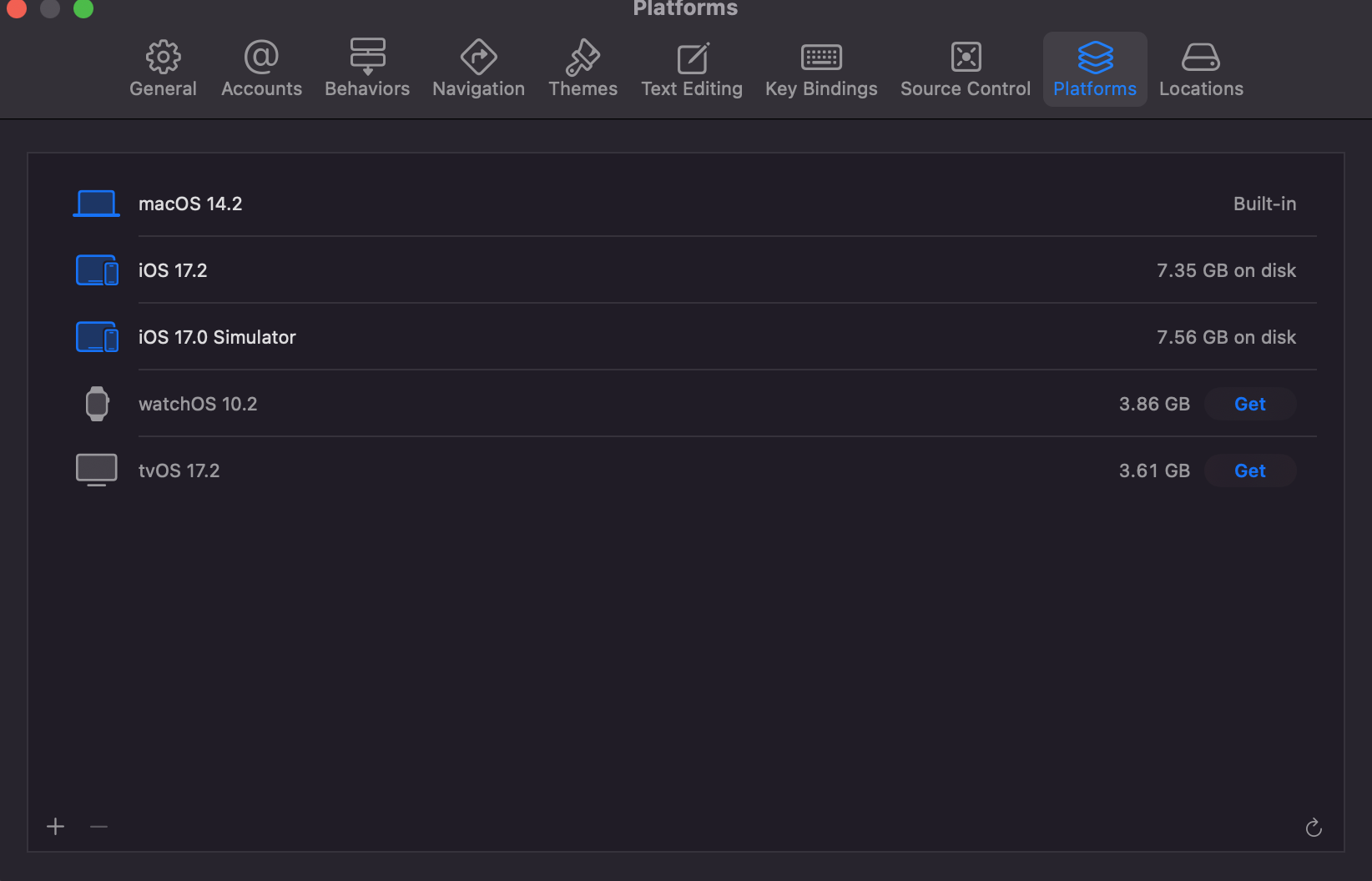Click the Built-in status text

(1264, 204)
